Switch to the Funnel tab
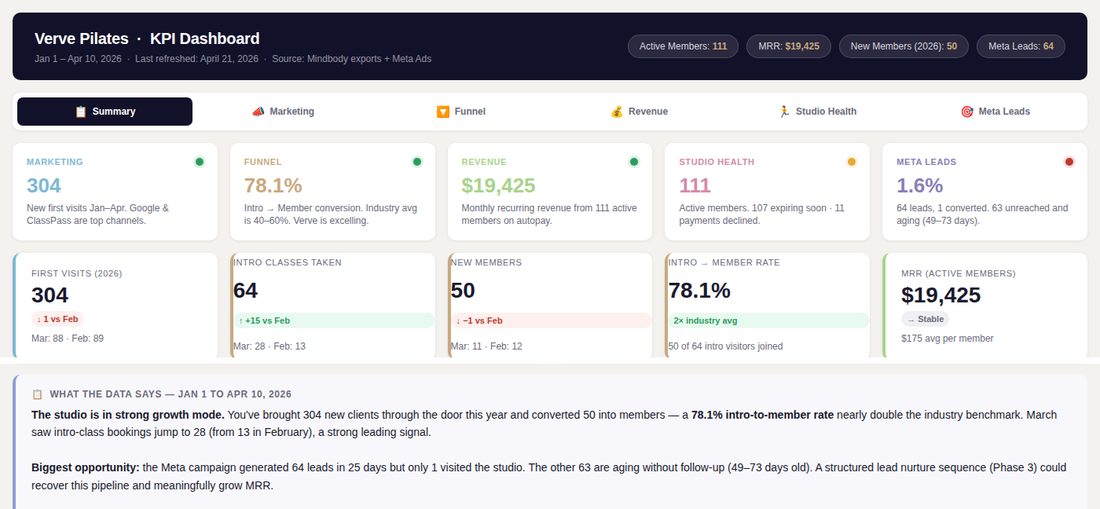 coord(461,111)
